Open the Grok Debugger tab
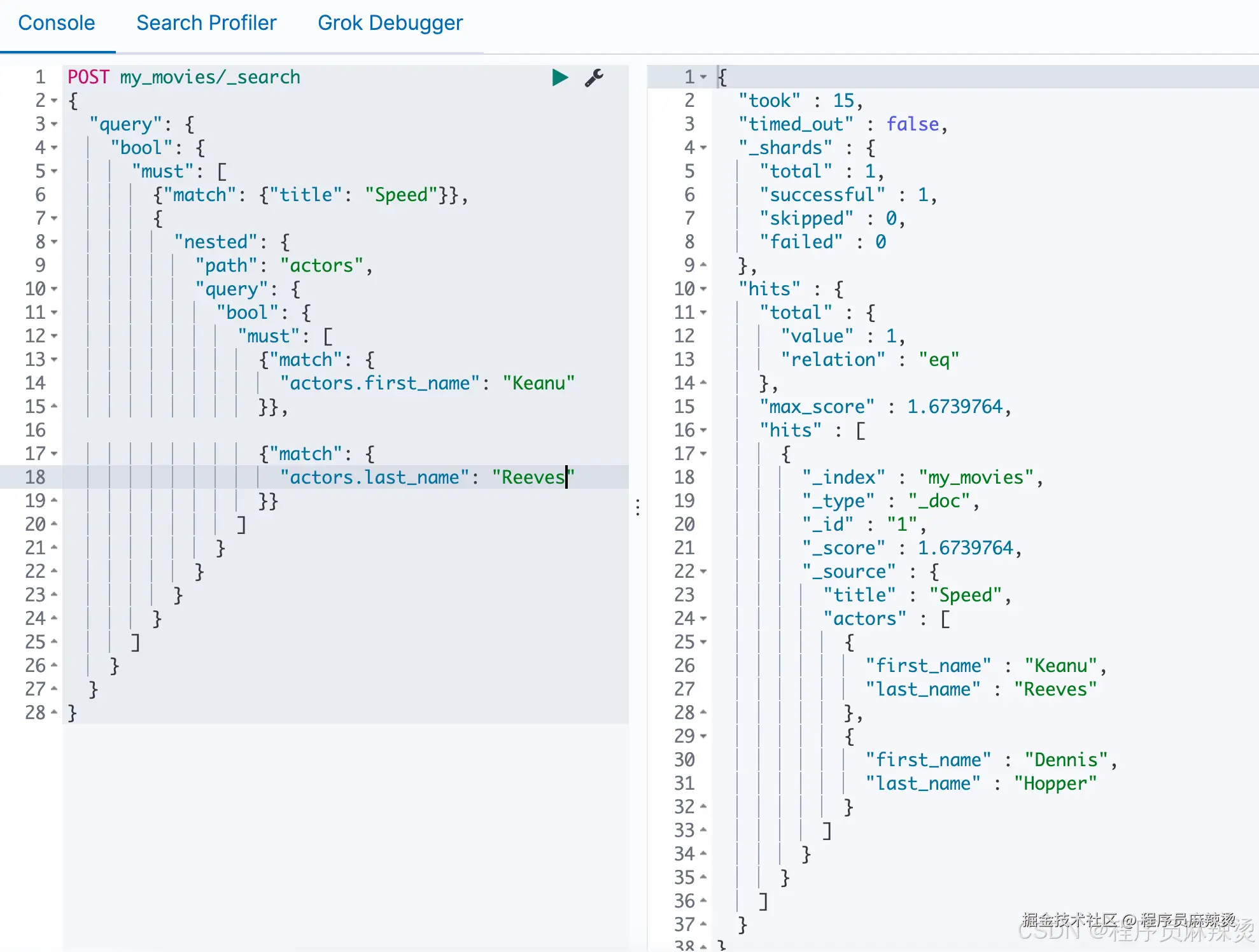 390,23
